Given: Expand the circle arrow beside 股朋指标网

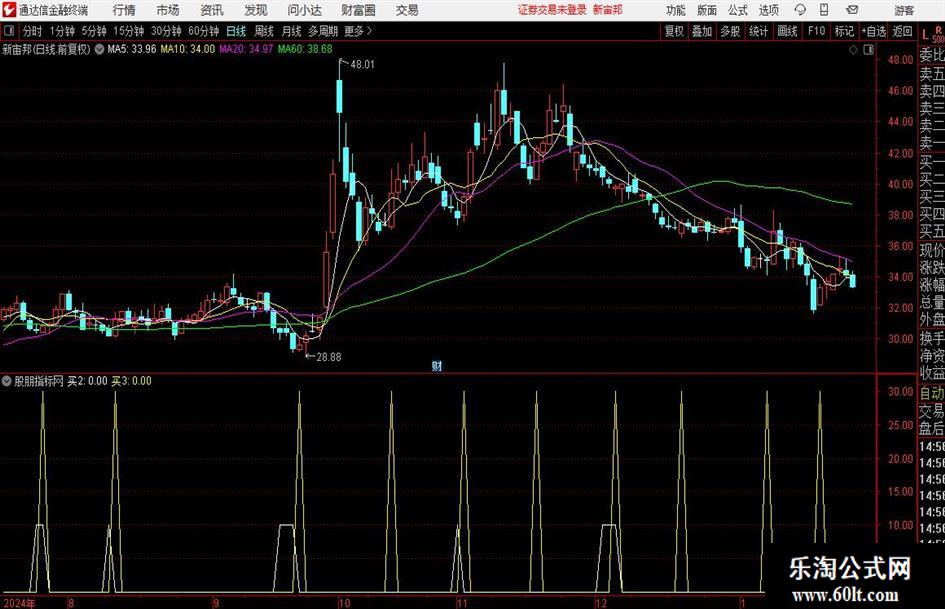Looking at the screenshot, I should 7,381.
